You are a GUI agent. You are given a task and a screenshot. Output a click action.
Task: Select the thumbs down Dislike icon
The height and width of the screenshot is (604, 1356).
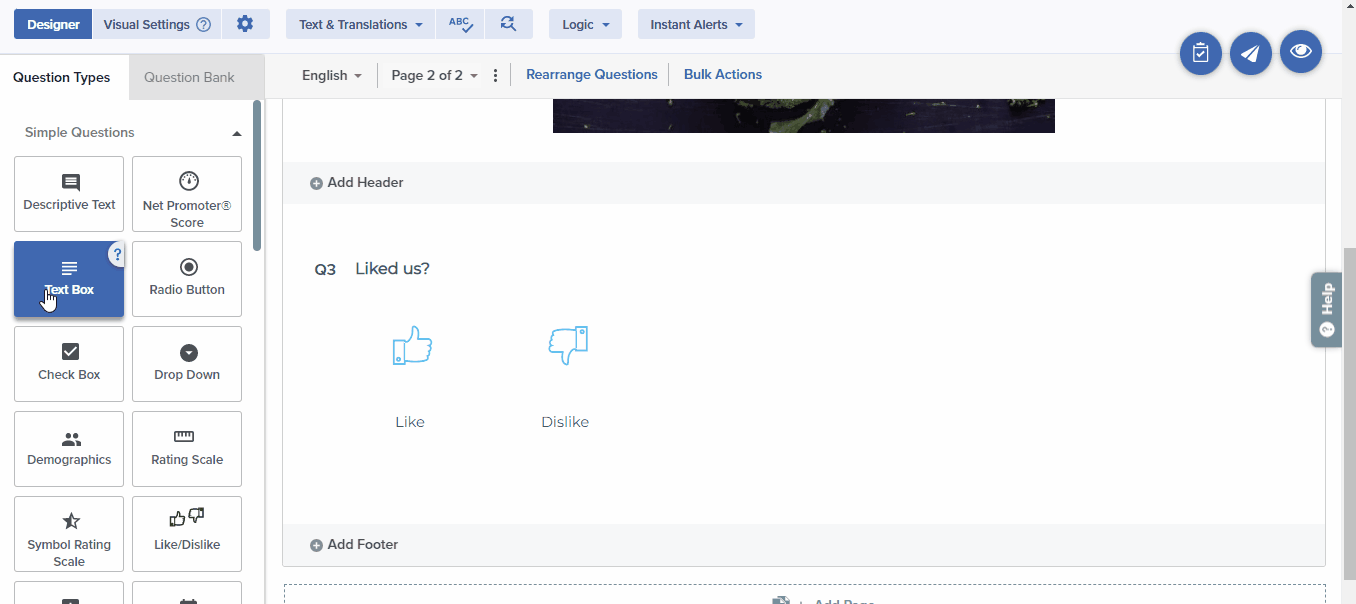pyautogui.click(x=567, y=346)
